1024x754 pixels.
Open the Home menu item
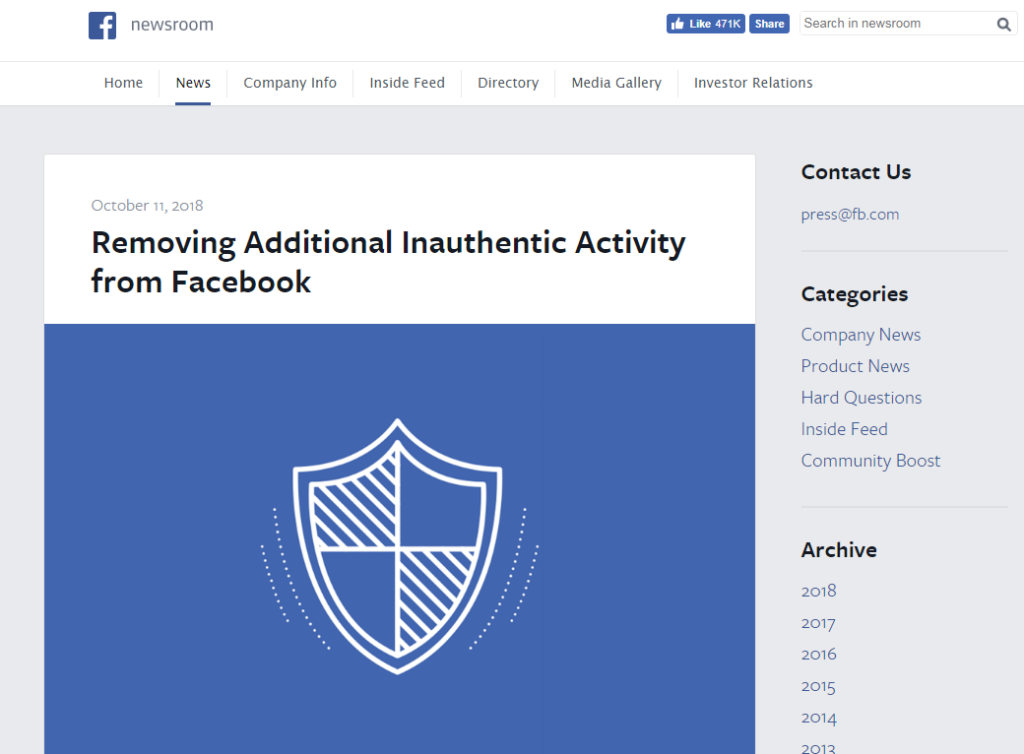point(123,83)
